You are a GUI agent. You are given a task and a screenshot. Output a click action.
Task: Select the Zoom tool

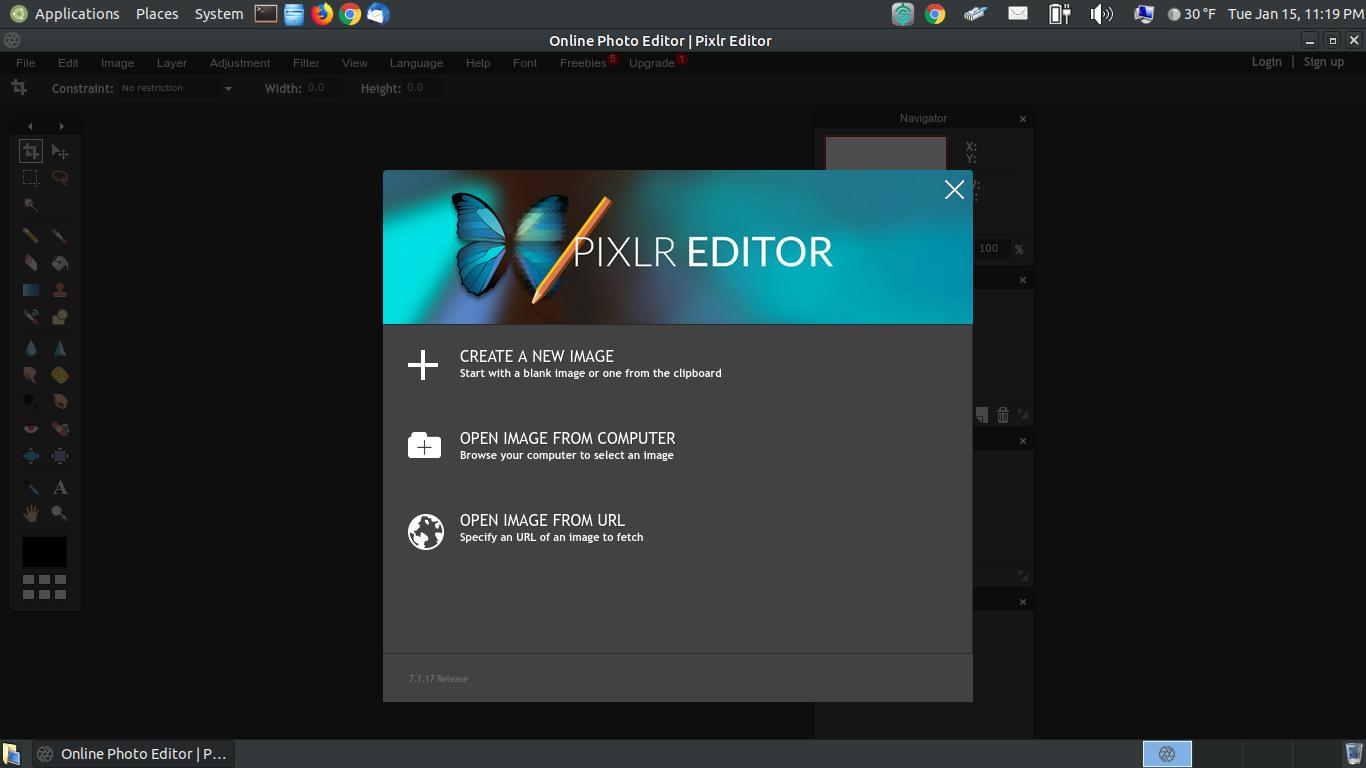coord(60,513)
